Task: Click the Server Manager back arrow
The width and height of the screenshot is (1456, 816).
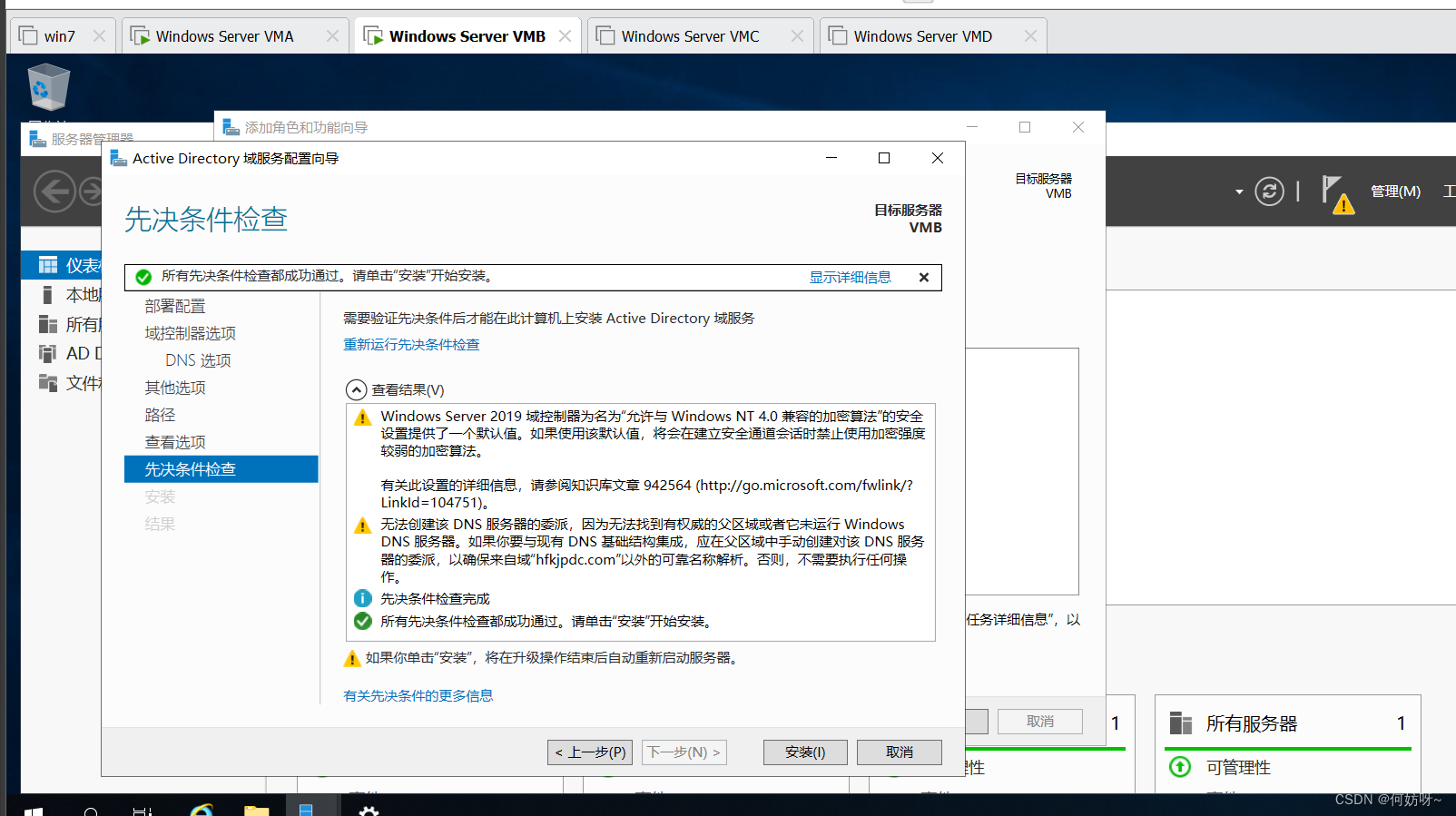Action: [54, 192]
